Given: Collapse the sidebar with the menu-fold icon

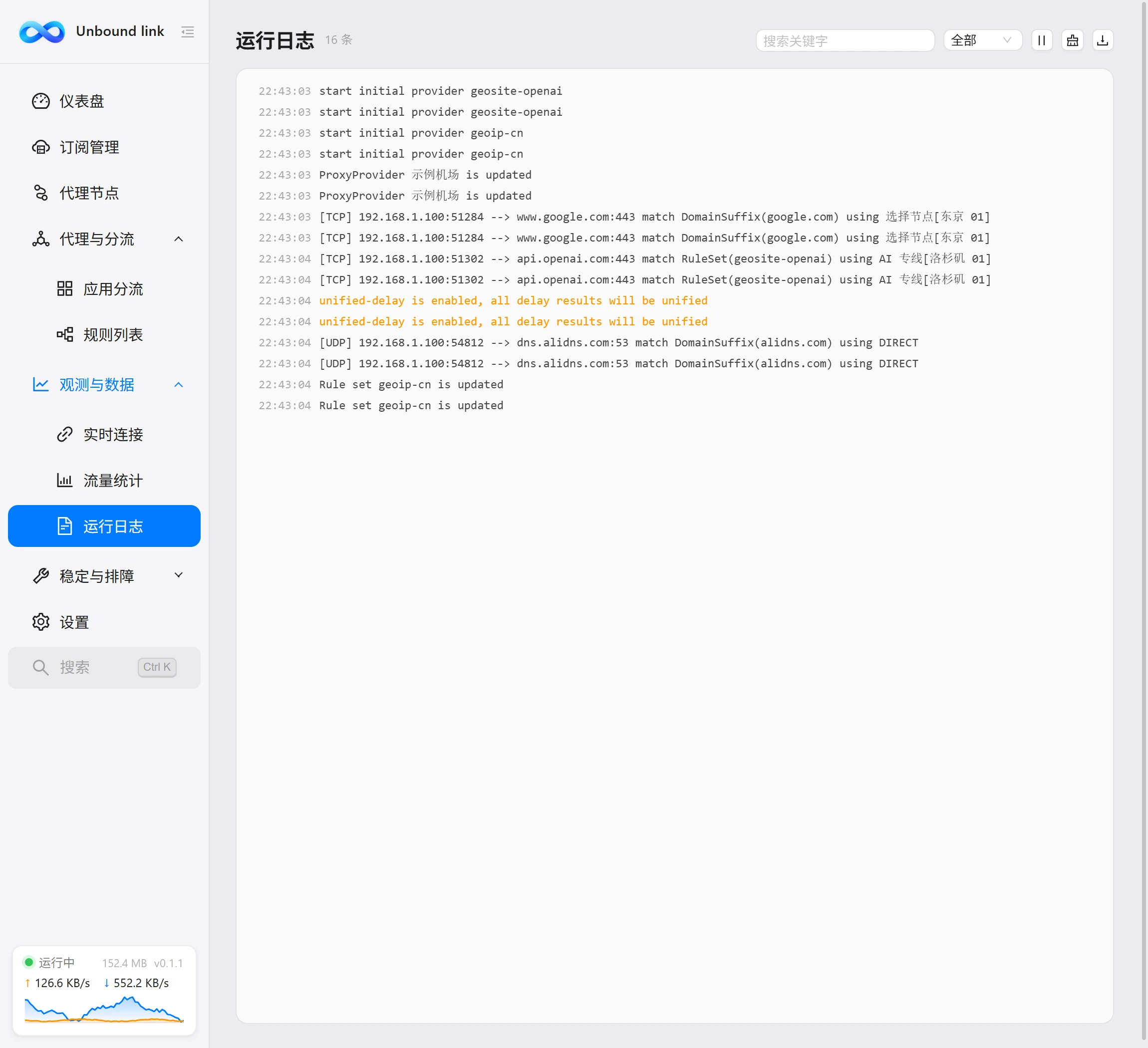Looking at the screenshot, I should 187,32.
